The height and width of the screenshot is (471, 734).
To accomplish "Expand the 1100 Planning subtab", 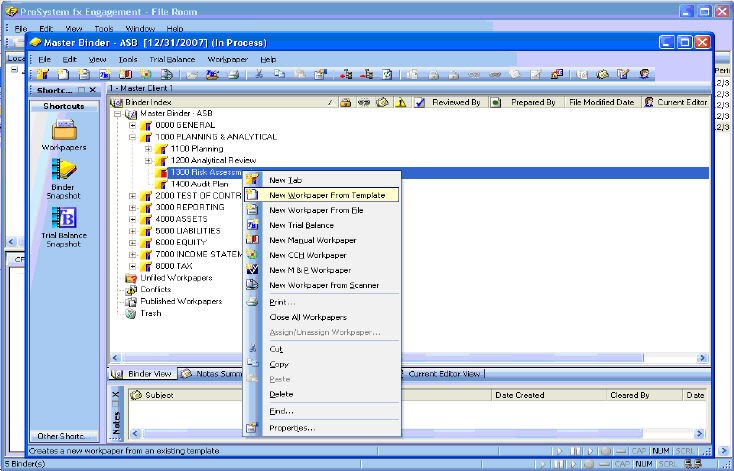I will pos(148,149).
